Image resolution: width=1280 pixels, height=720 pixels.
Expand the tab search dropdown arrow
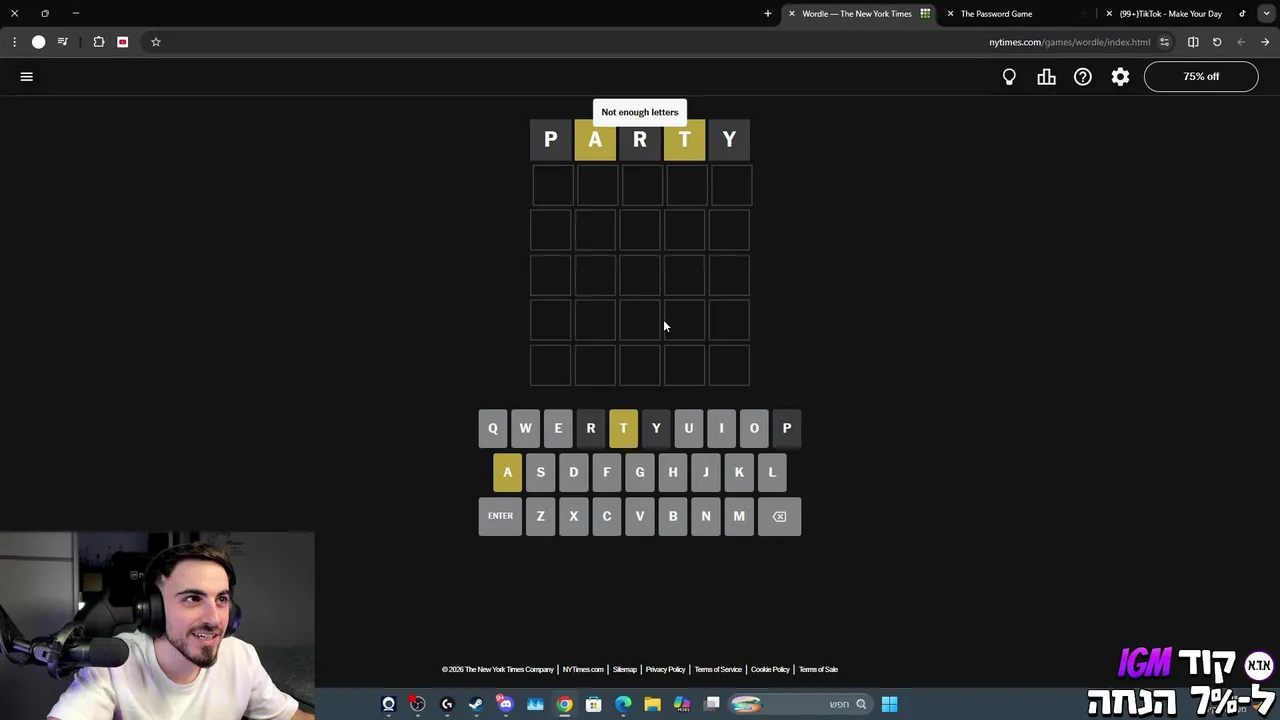(1266, 14)
